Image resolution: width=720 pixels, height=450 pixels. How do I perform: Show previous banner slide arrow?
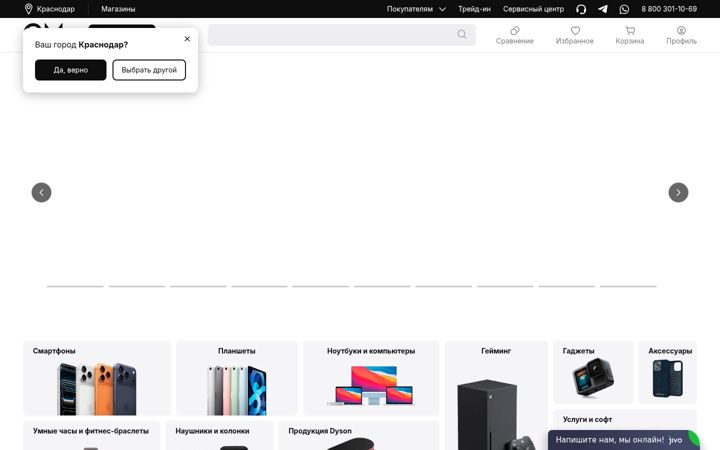[41, 192]
